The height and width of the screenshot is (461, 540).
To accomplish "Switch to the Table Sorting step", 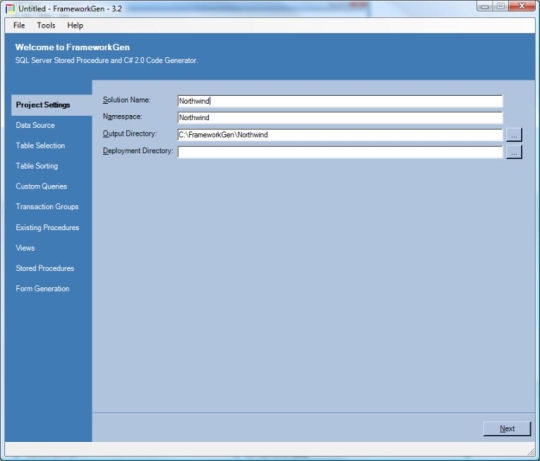I will pos(37,166).
